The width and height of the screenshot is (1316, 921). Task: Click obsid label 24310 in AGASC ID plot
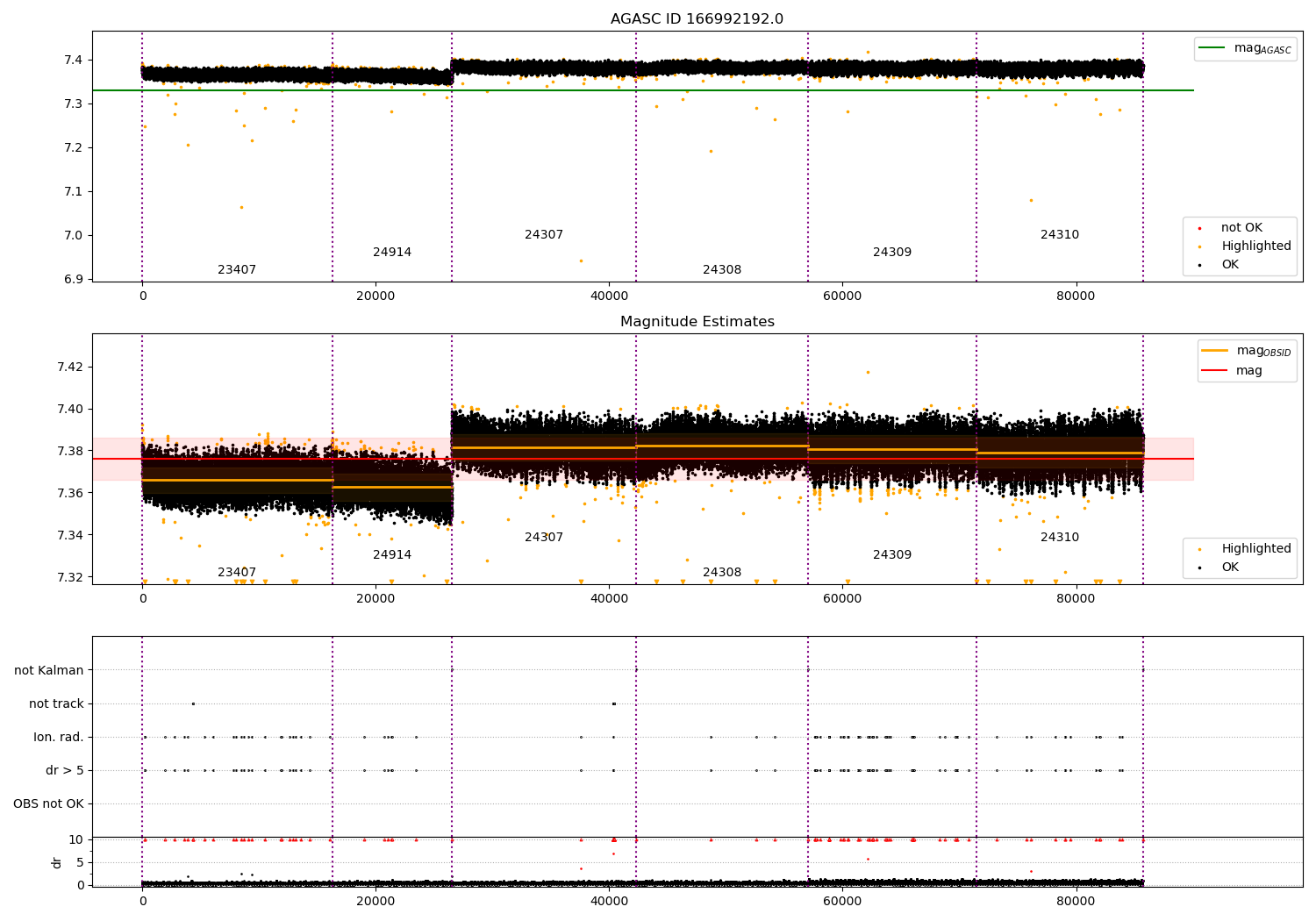(x=1060, y=235)
